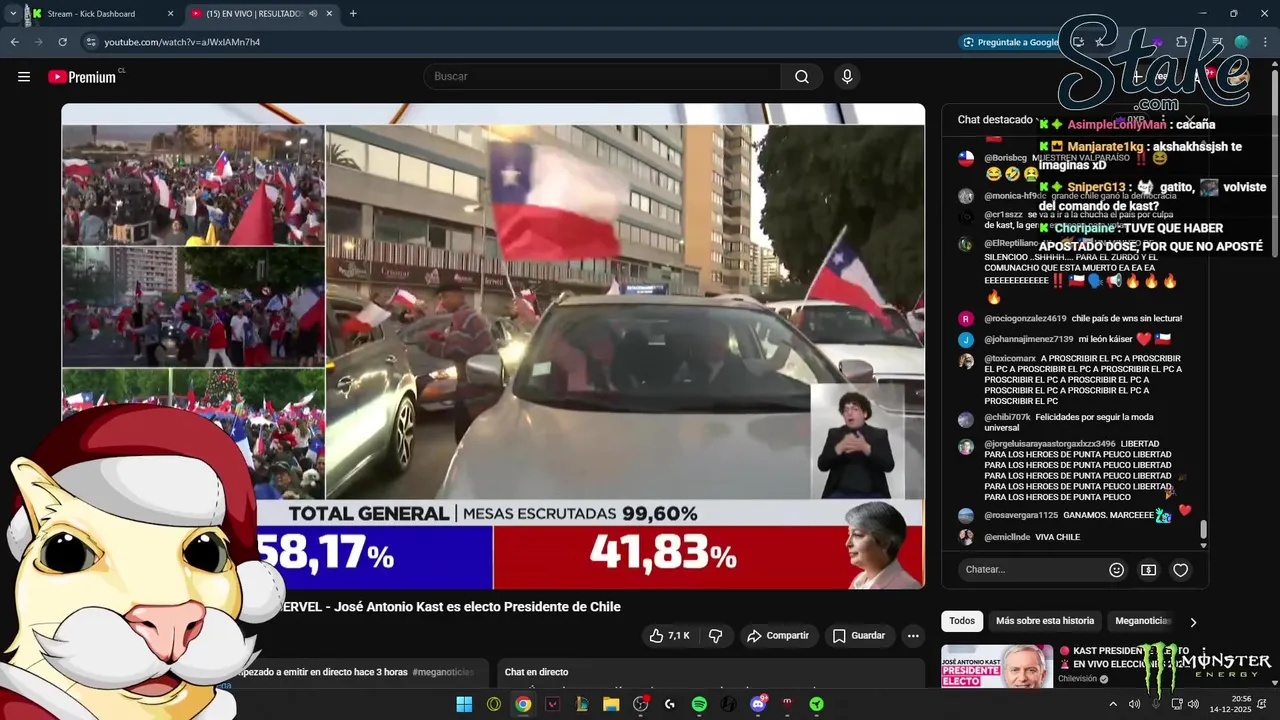Click the live chat scrollbar
Screen dimensions: 1280x720
click(x=1204, y=529)
